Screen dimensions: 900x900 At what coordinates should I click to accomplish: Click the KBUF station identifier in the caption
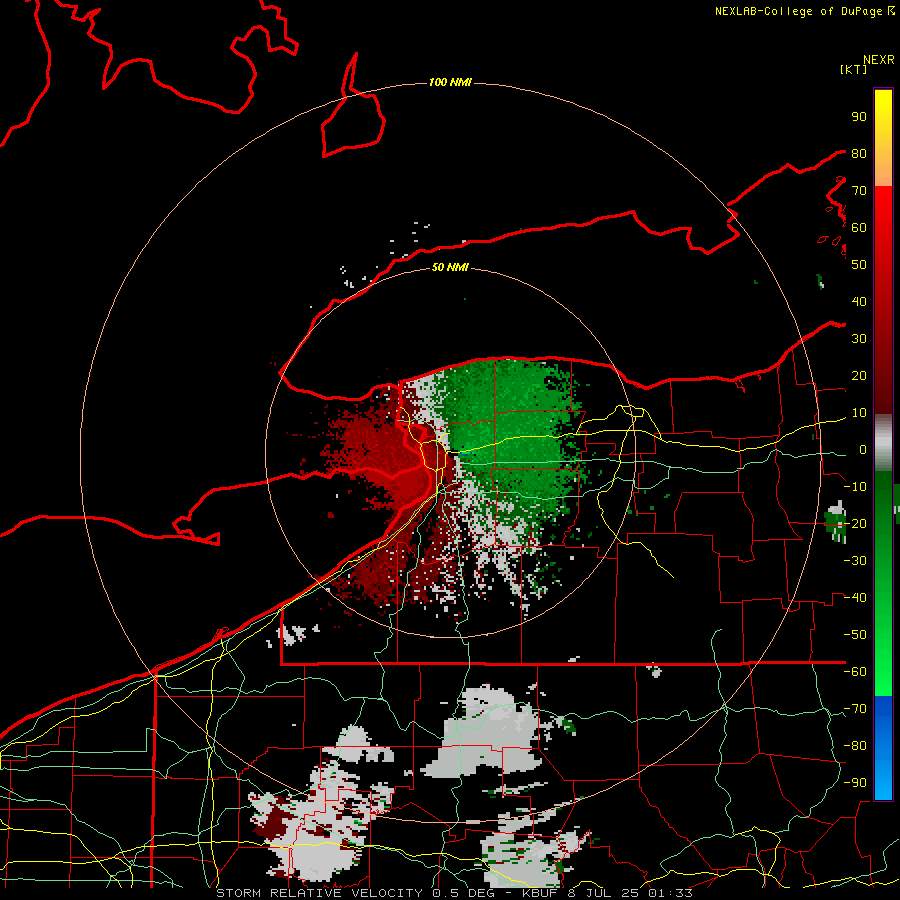540,893
